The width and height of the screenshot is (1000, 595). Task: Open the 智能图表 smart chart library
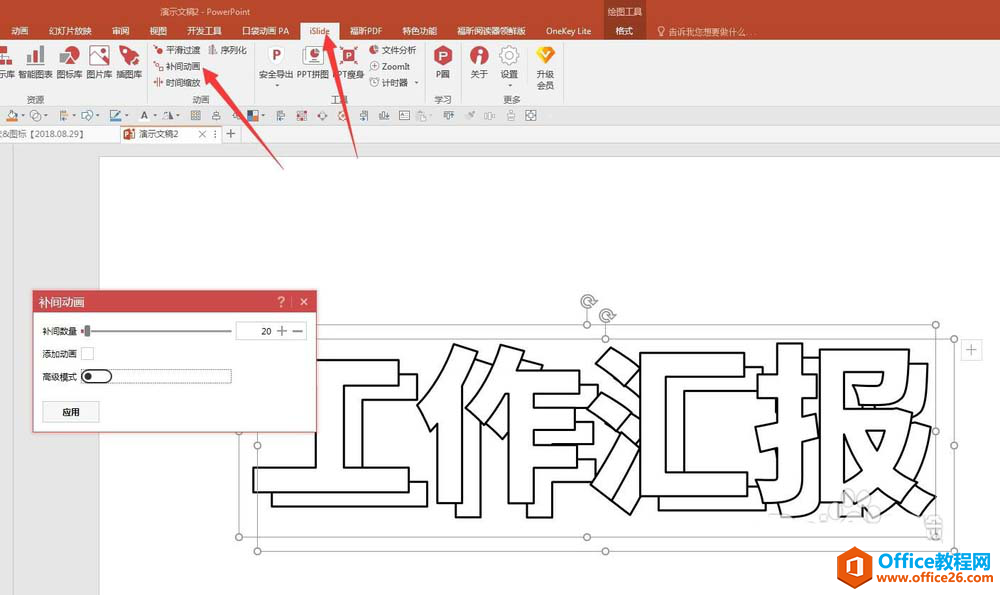tap(36, 61)
